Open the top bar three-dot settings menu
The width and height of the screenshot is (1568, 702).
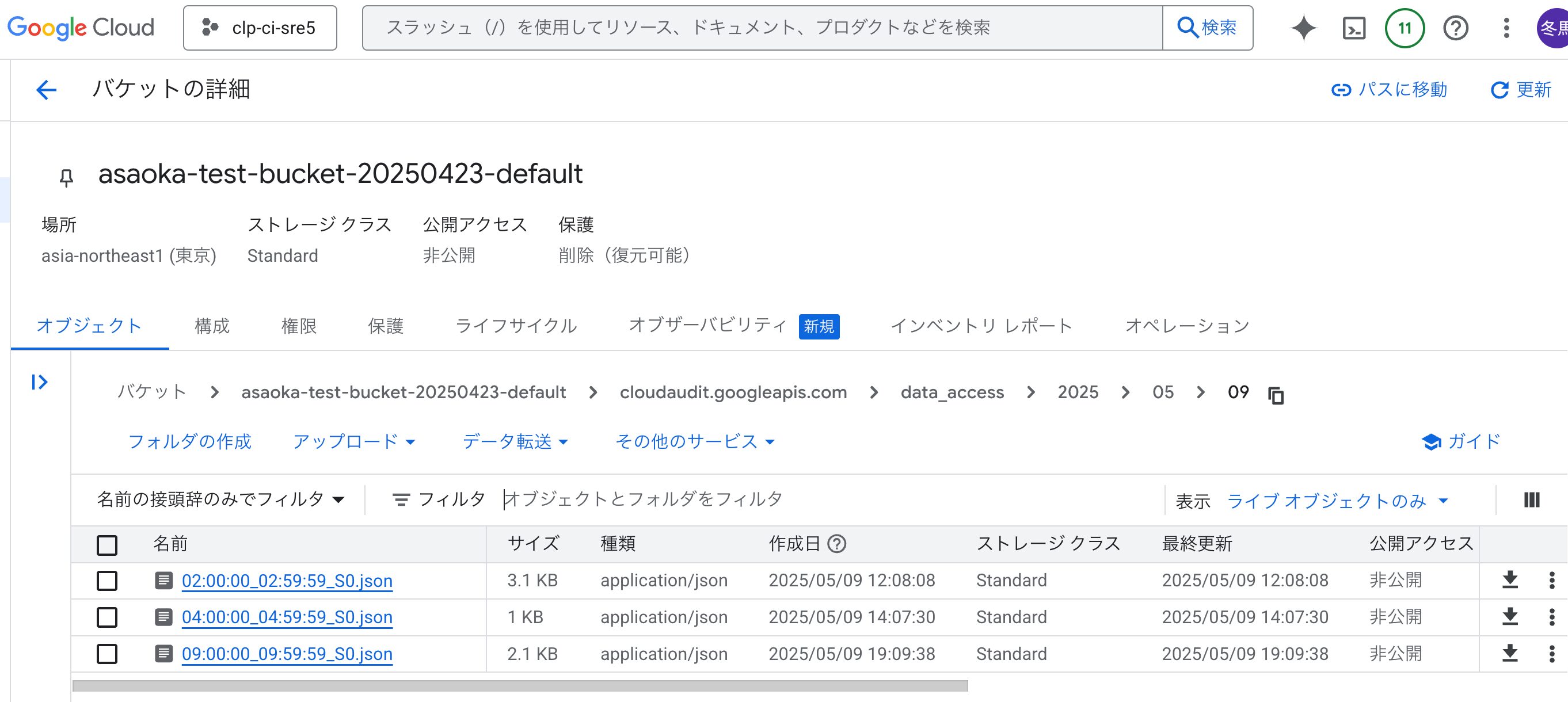(1506, 28)
